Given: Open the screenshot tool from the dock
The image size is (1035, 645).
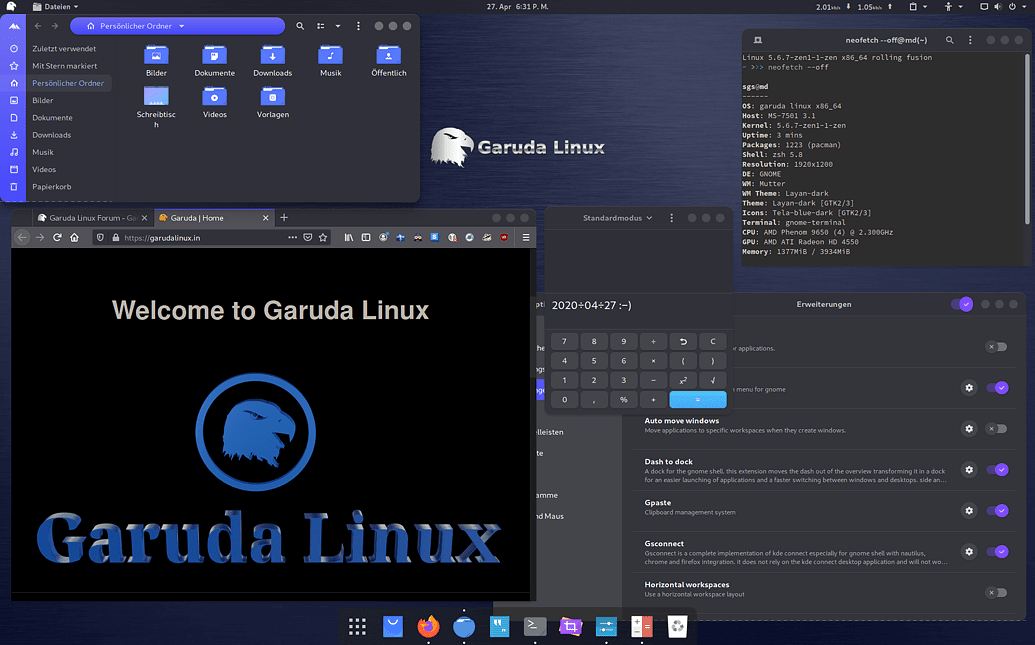Looking at the screenshot, I should [x=570, y=627].
